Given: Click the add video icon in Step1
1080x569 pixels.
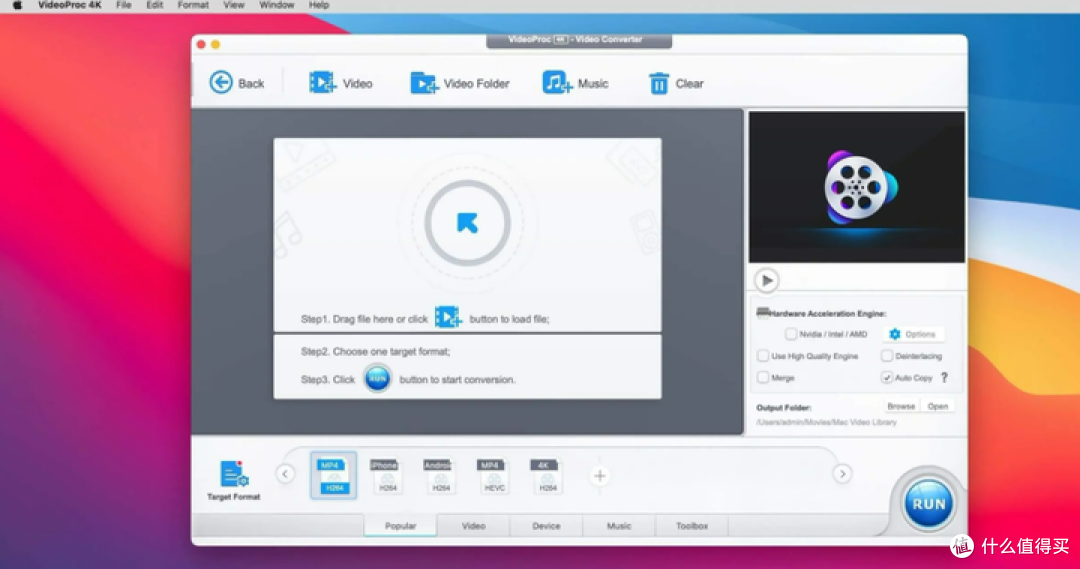Looking at the screenshot, I should (448, 318).
